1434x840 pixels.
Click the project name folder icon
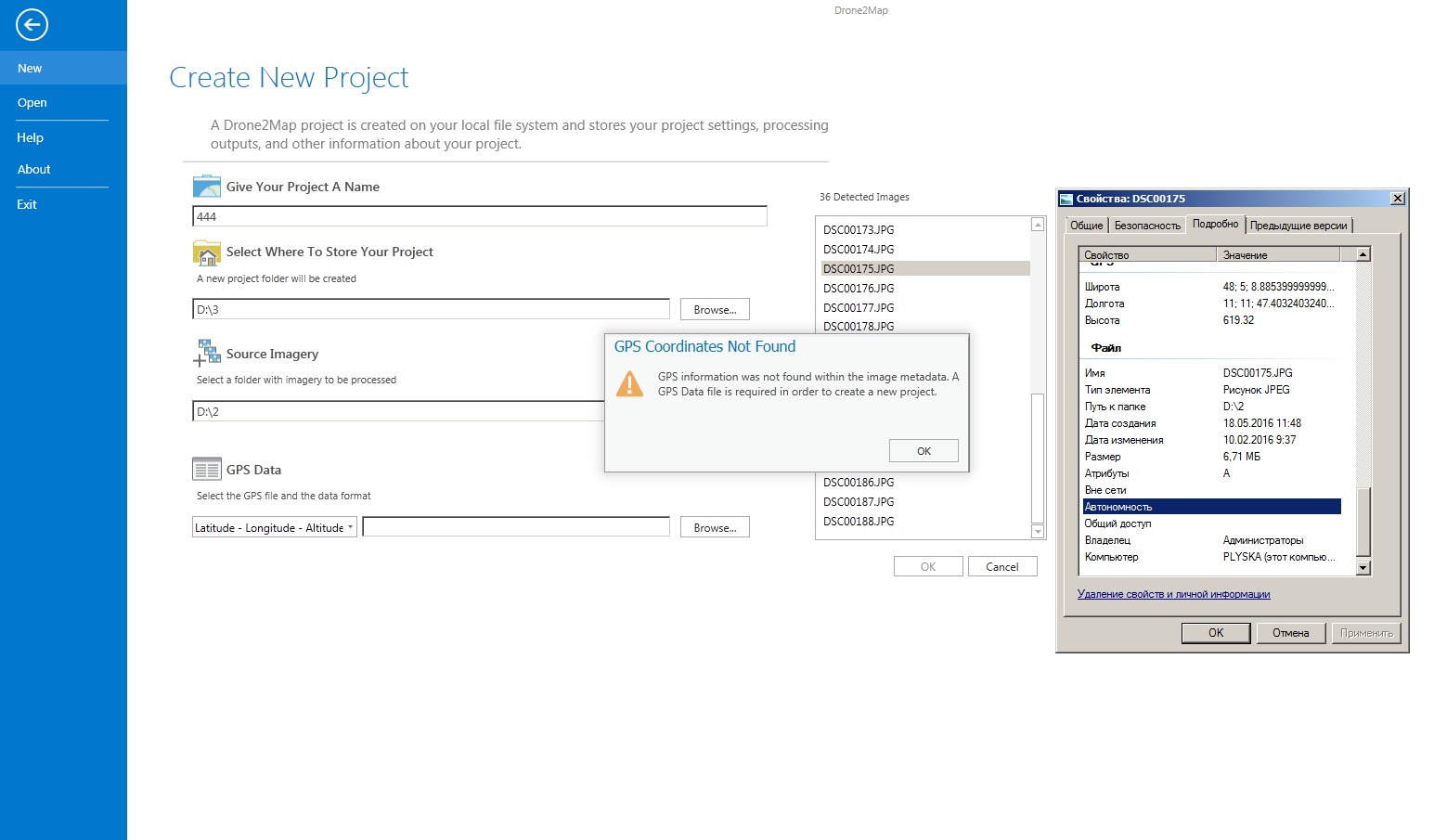tap(206, 186)
